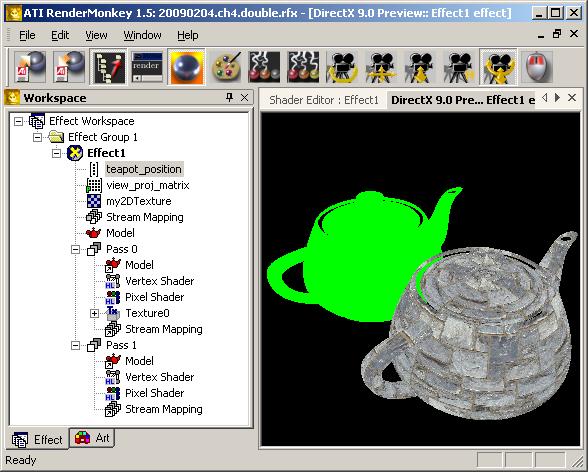Open the Edit menu
The height and width of the screenshot is (472, 588).
click(60, 35)
